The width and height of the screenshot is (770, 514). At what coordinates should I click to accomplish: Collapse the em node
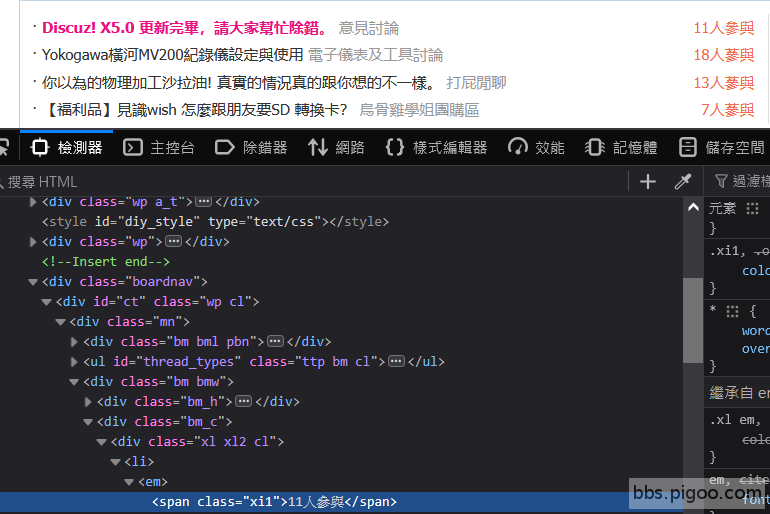tap(129, 482)
